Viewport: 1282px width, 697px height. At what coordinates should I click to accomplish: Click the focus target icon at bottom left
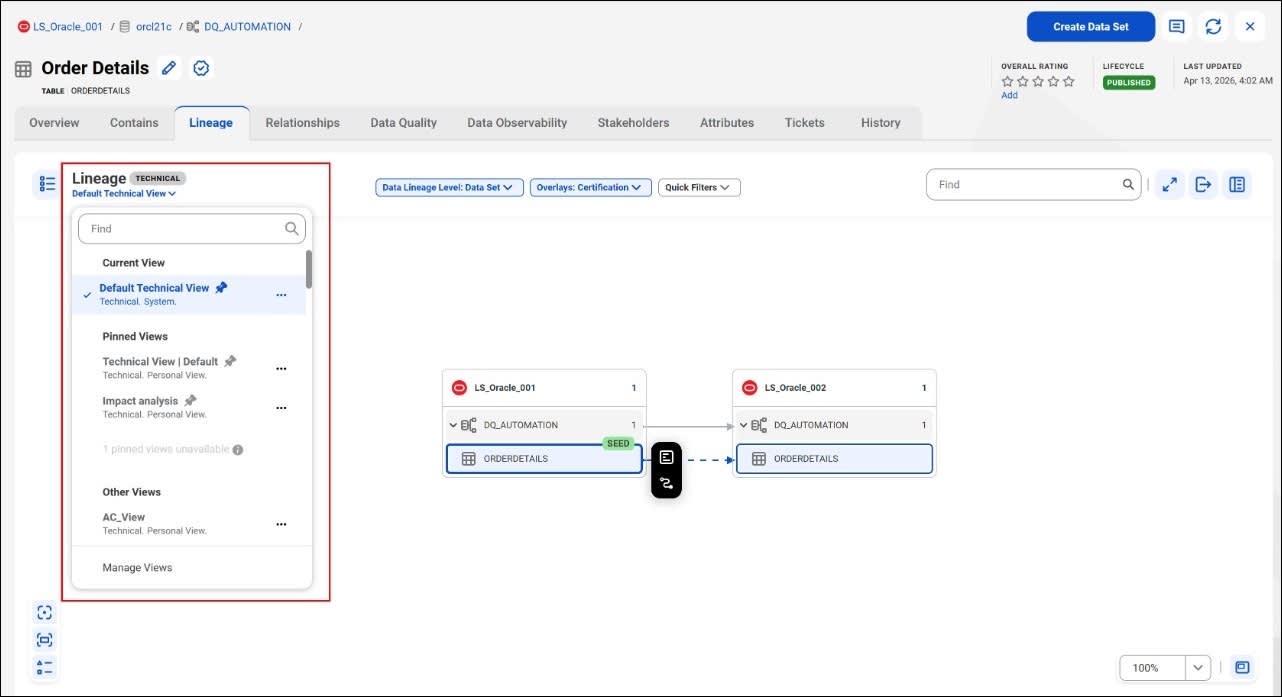tap(44, 612)
